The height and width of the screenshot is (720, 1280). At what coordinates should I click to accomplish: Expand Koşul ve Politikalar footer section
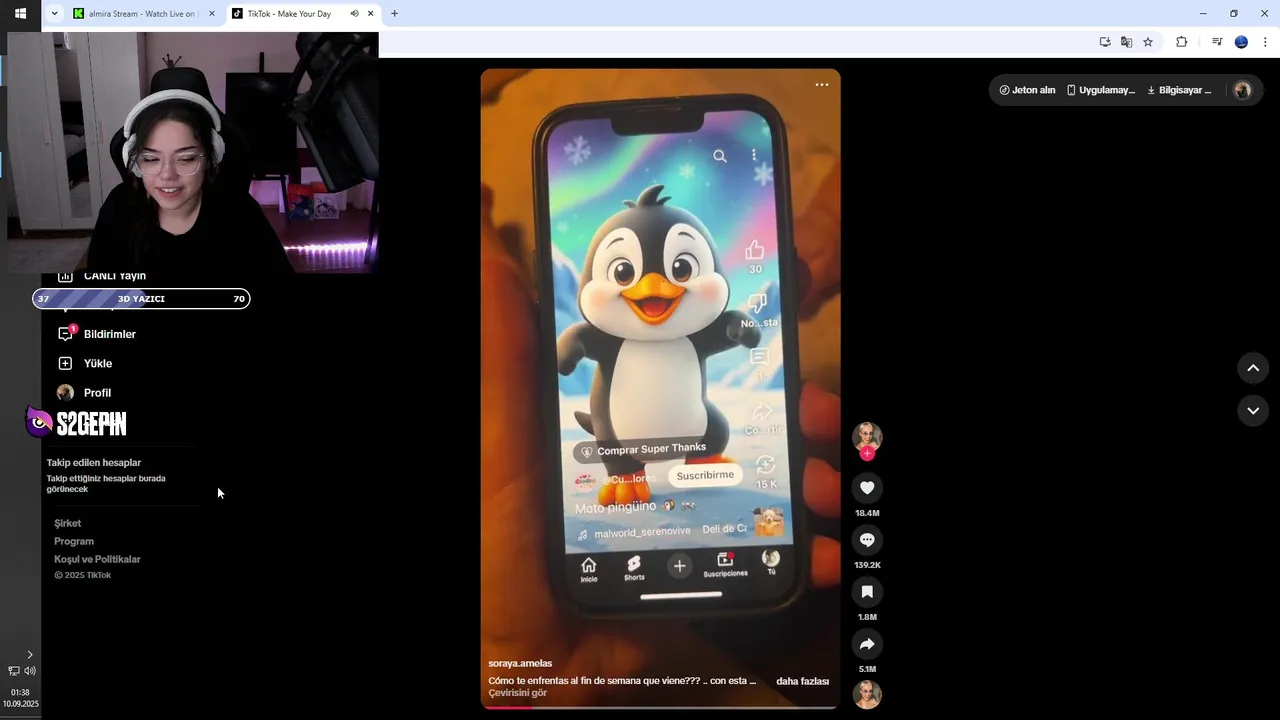click(x=97, y=559)
